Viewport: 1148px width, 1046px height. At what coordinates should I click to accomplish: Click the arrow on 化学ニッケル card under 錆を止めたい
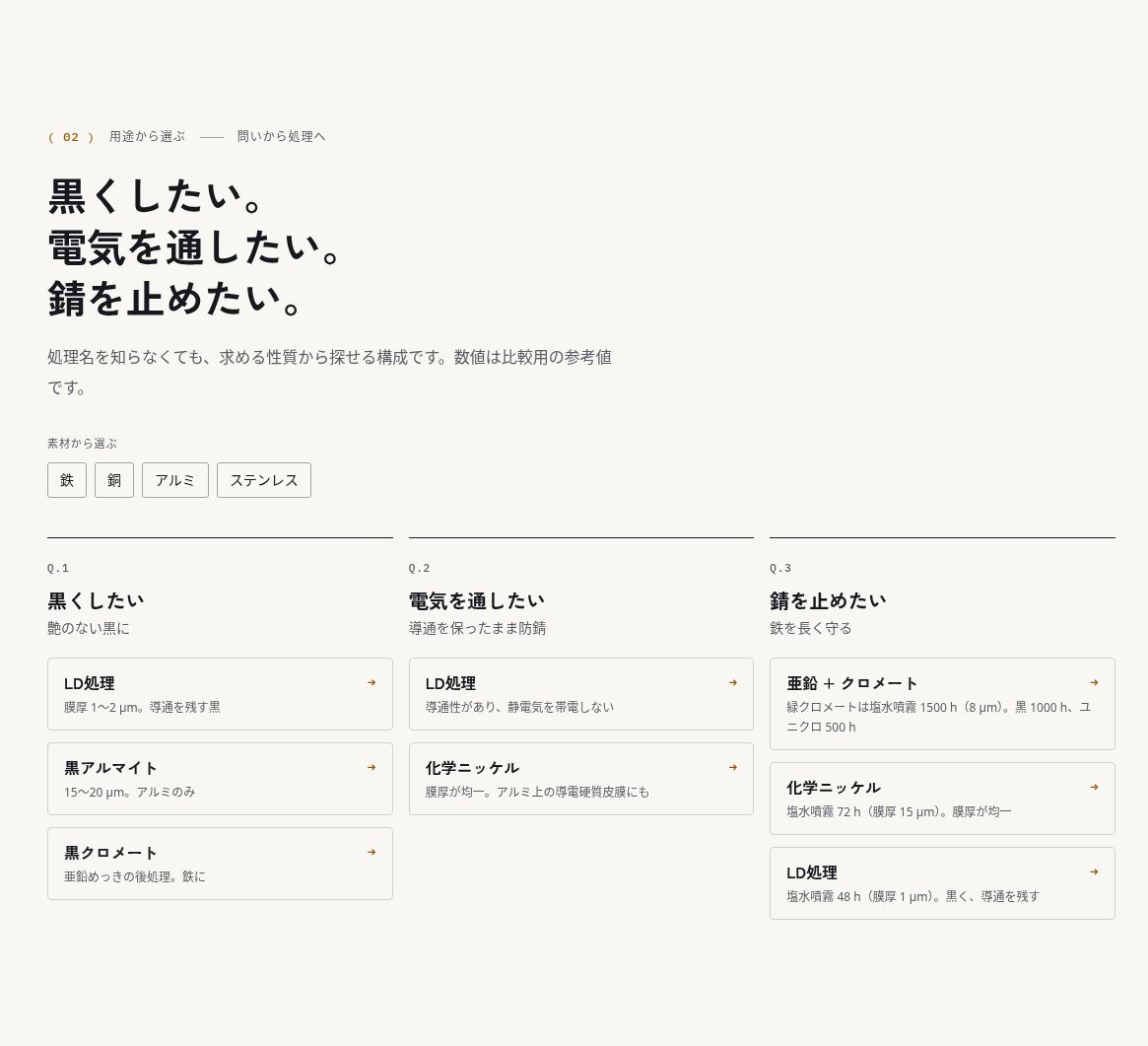1094,788
